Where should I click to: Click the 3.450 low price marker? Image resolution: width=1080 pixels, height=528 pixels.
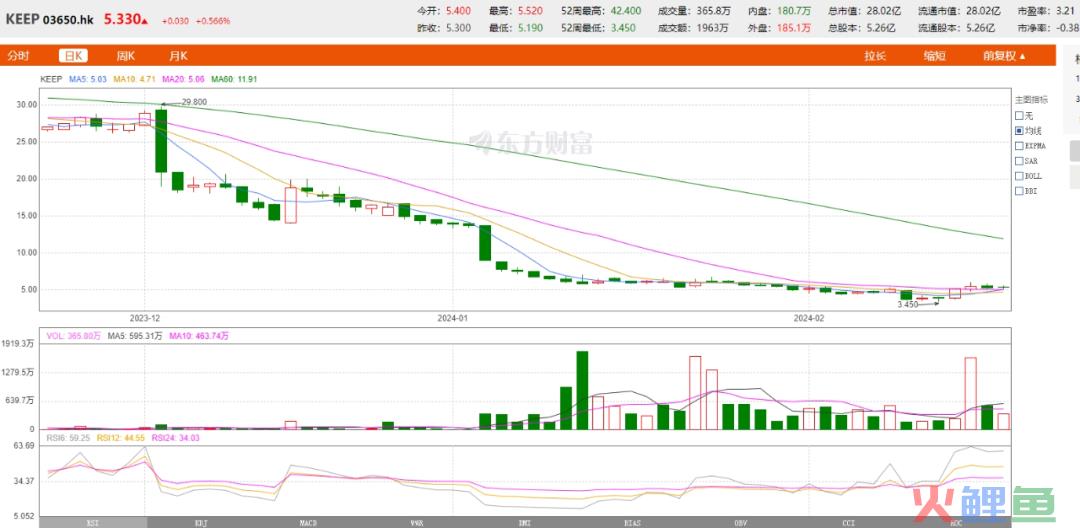click(907, 304)
